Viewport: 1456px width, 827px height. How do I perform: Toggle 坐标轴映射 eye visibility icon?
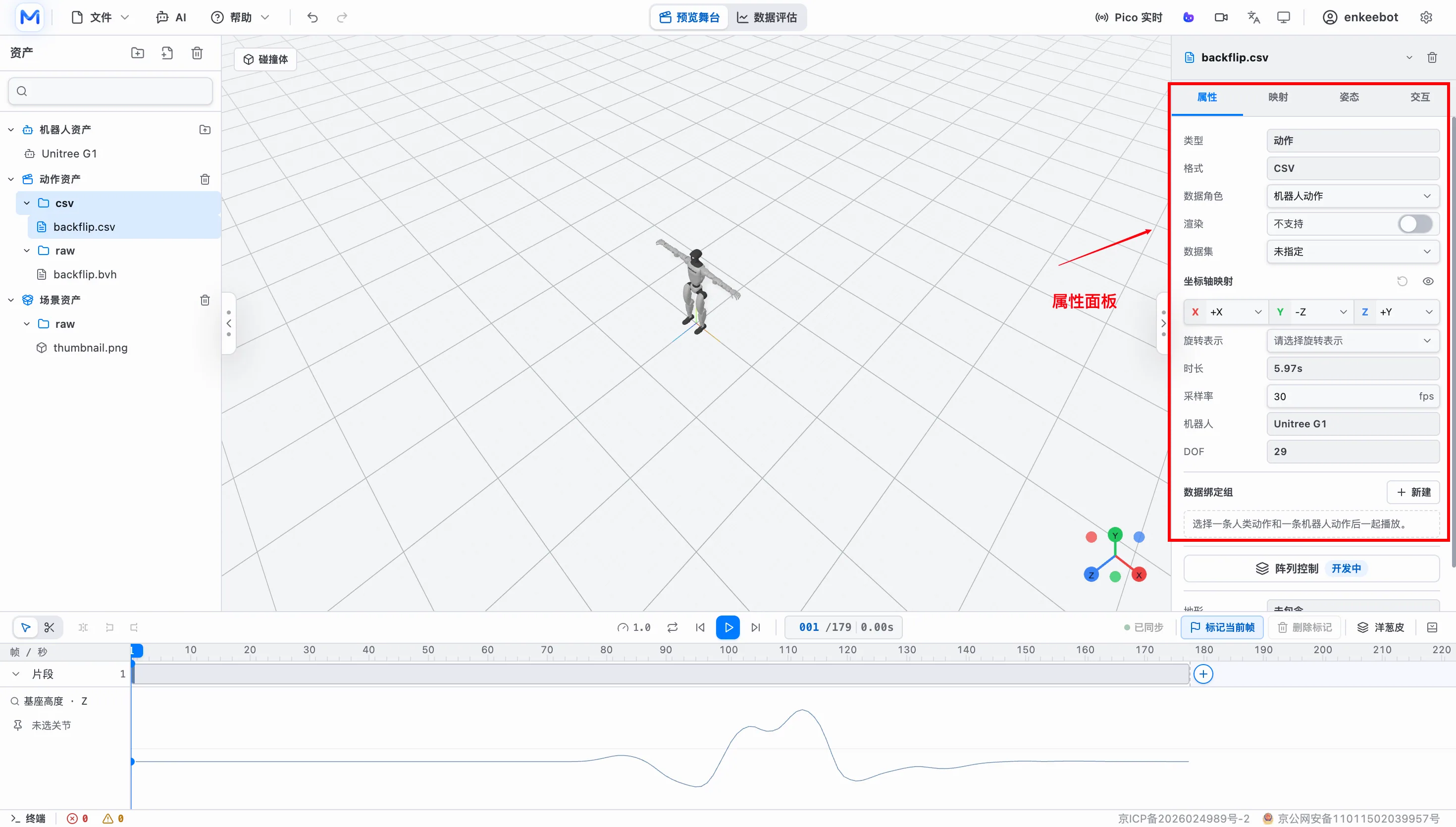1428,281
